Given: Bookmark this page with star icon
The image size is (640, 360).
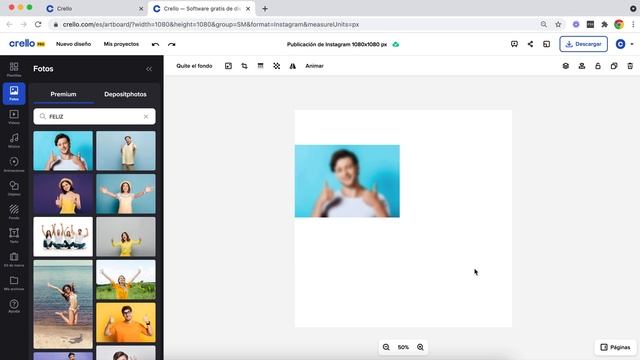Looking at the screenshot, I should click(558, 24).
